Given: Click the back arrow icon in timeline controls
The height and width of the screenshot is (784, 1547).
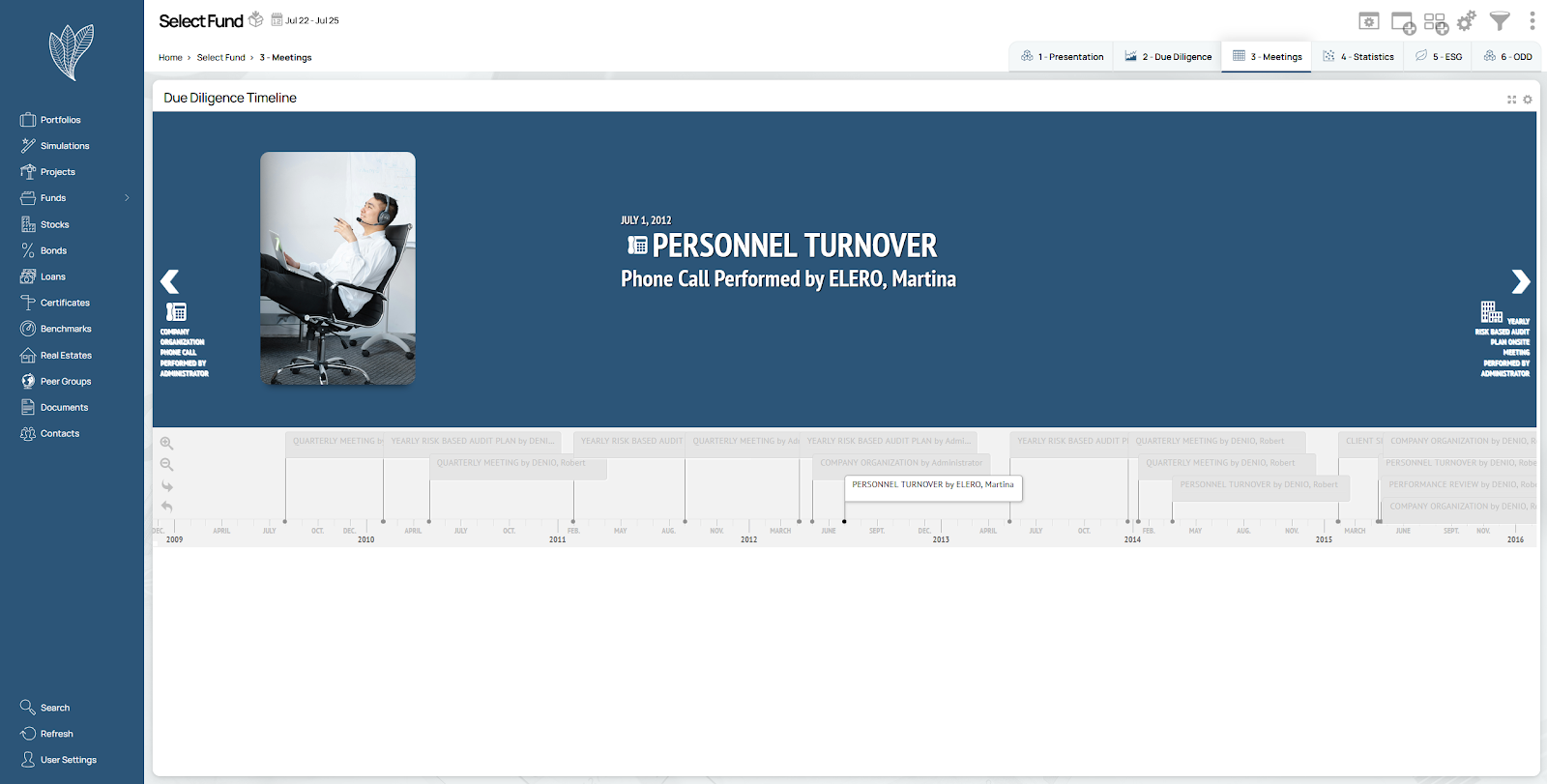Looking at the screenshot, I should pos(167,507).
